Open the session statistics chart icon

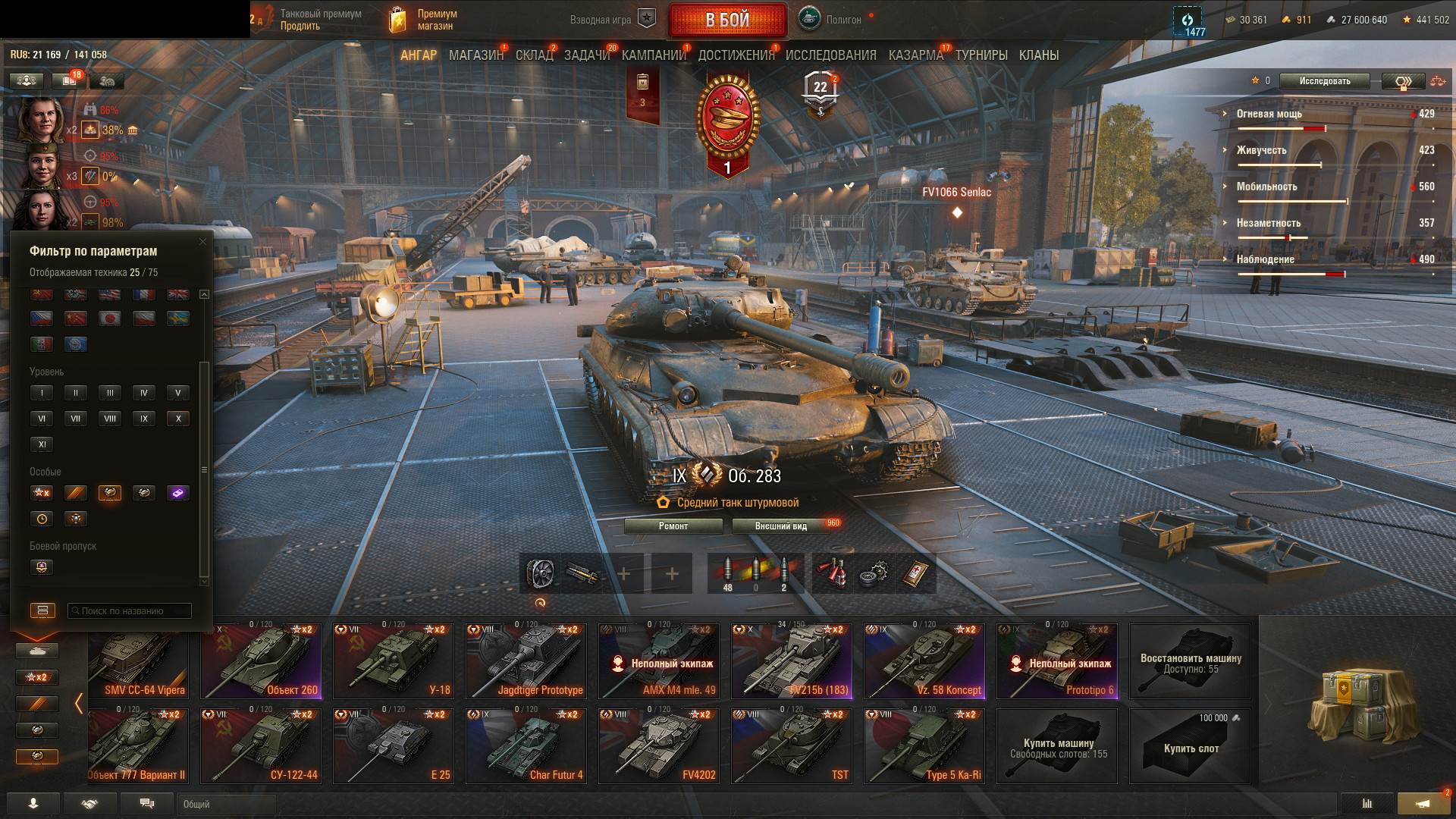[x=1367, y=803]
